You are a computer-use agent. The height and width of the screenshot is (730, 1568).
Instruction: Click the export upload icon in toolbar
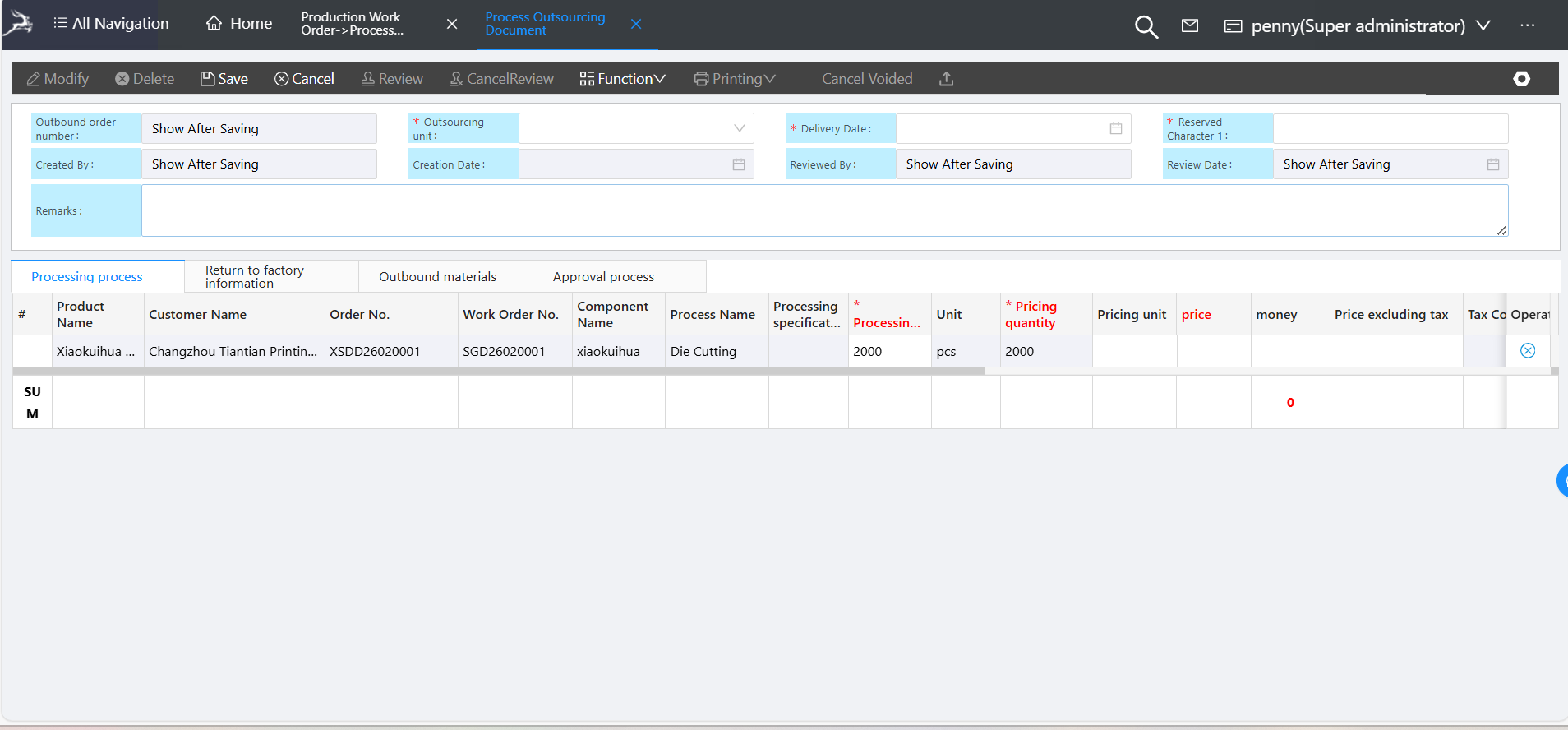point(946,79)
